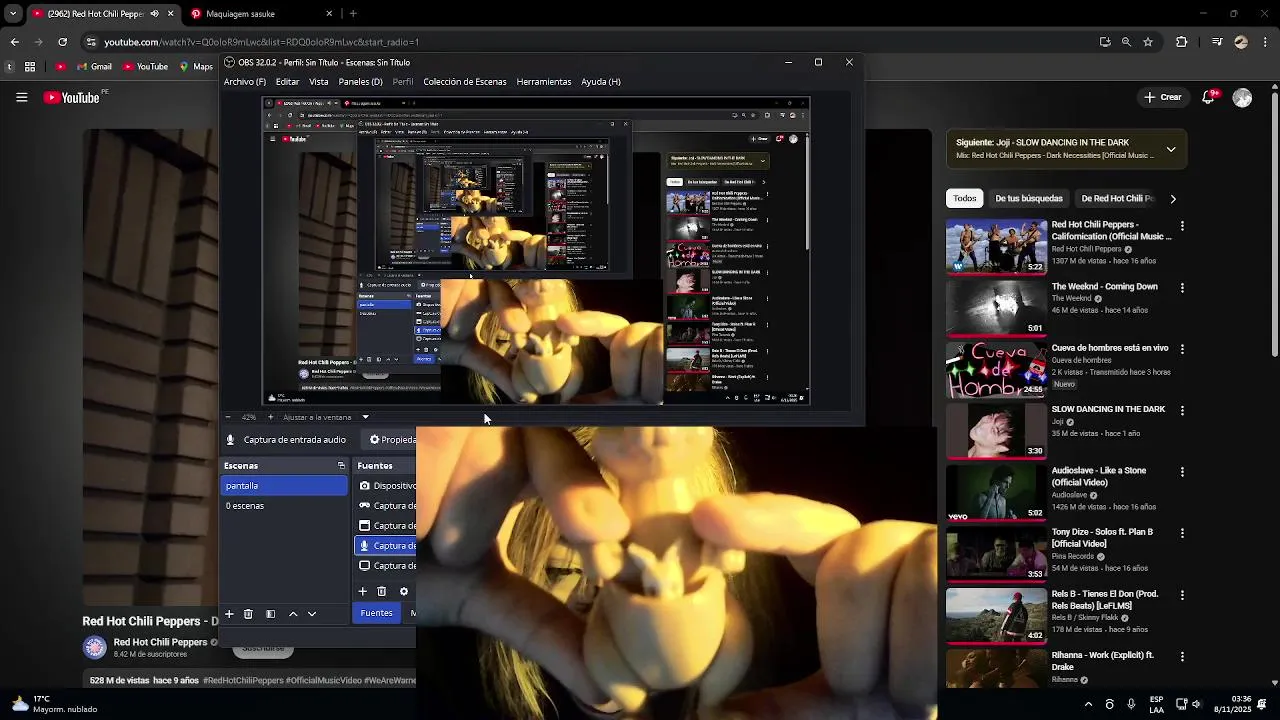The image size is (1280, 720).
Task: Click Tony Dize Solos video thumbnail
Action: [996, 553]
